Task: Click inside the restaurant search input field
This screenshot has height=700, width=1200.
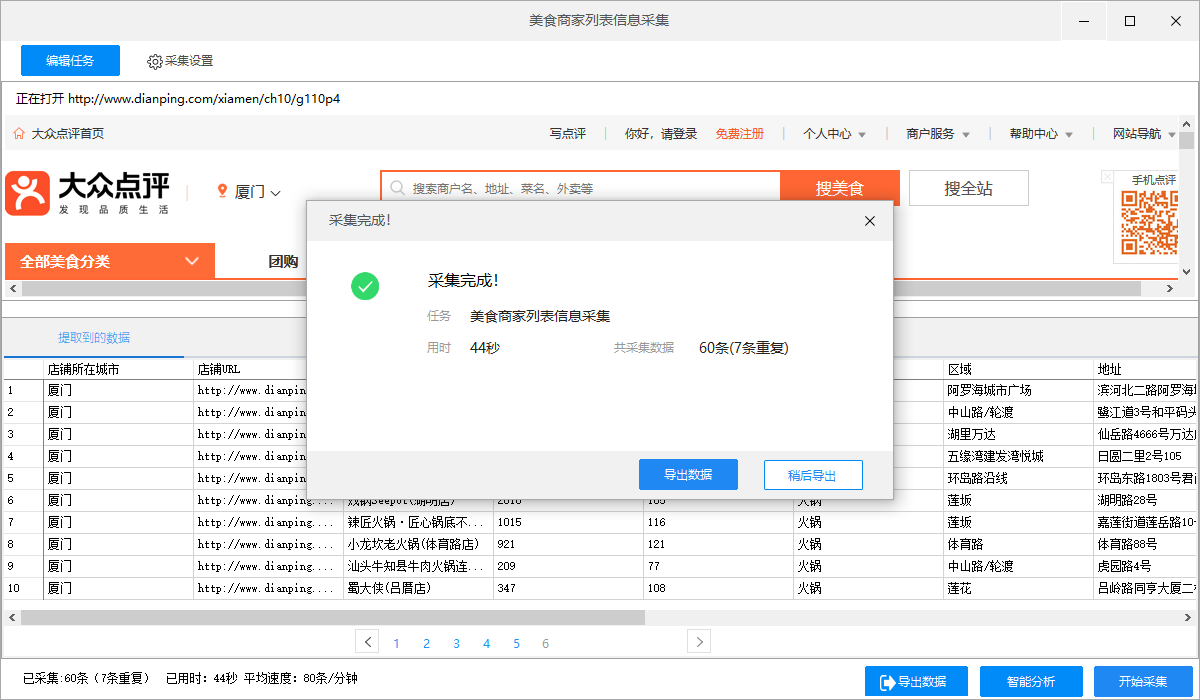Action: [580, 187]
